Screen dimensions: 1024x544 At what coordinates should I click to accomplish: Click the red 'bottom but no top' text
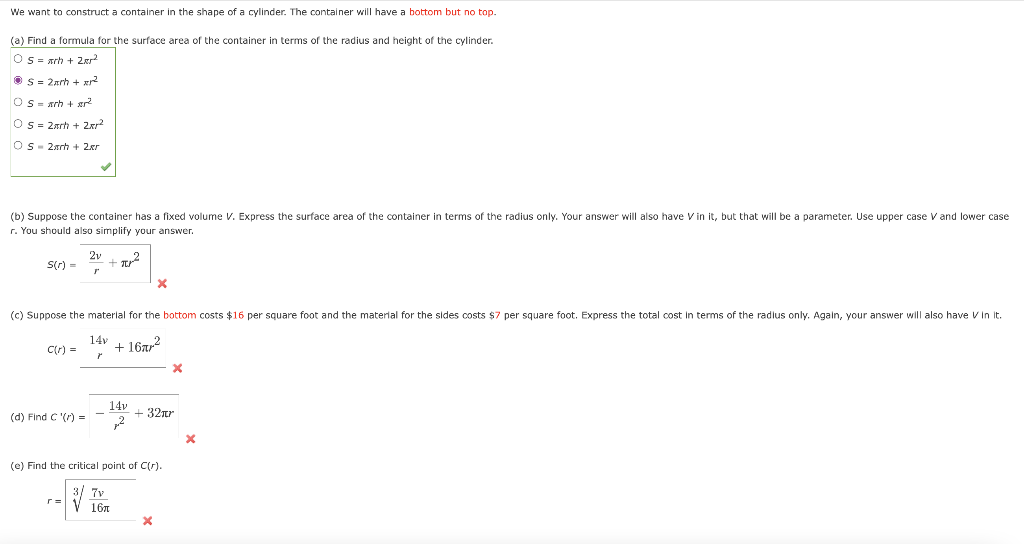point(451,12)
